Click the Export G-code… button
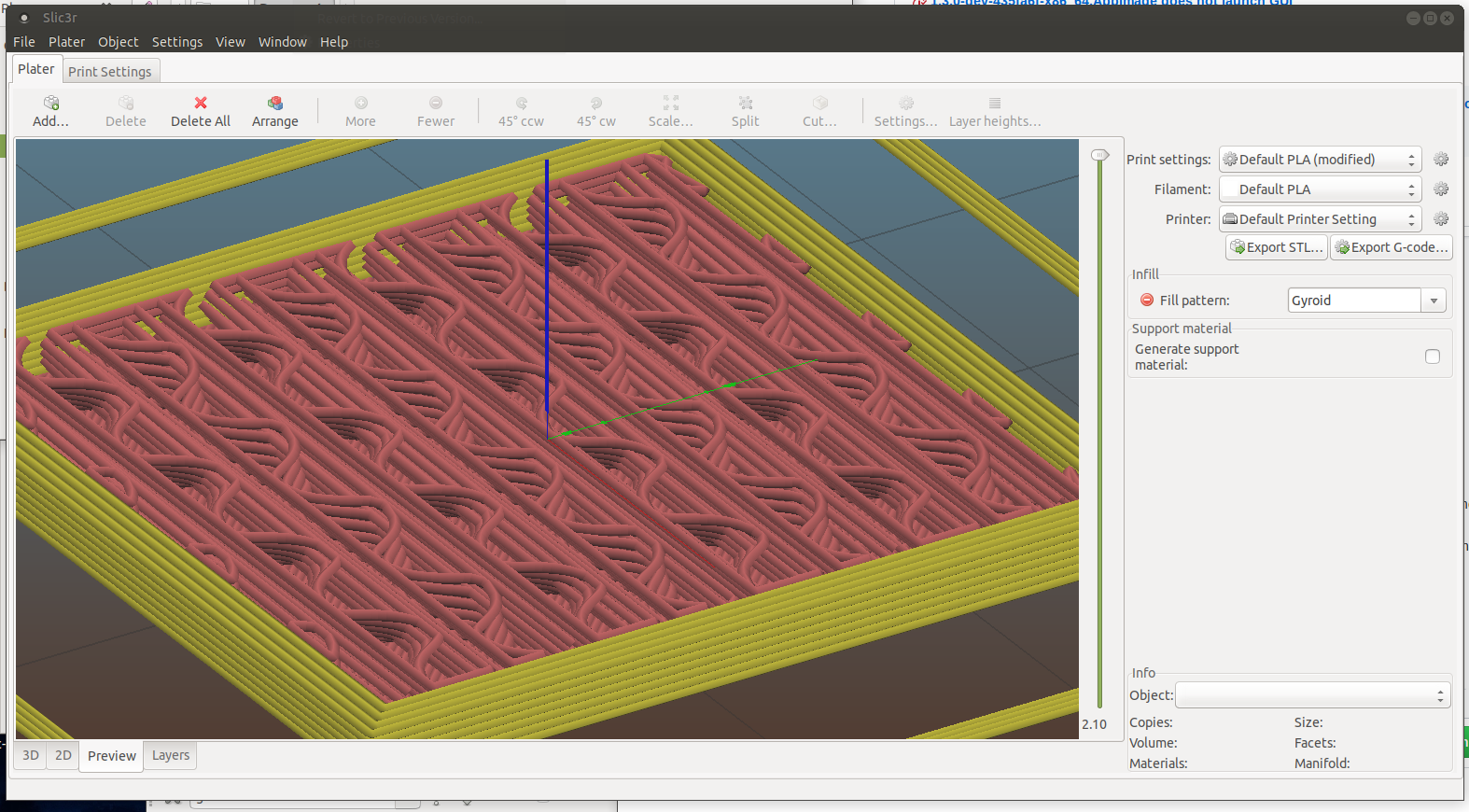 tap(1391, 247)
